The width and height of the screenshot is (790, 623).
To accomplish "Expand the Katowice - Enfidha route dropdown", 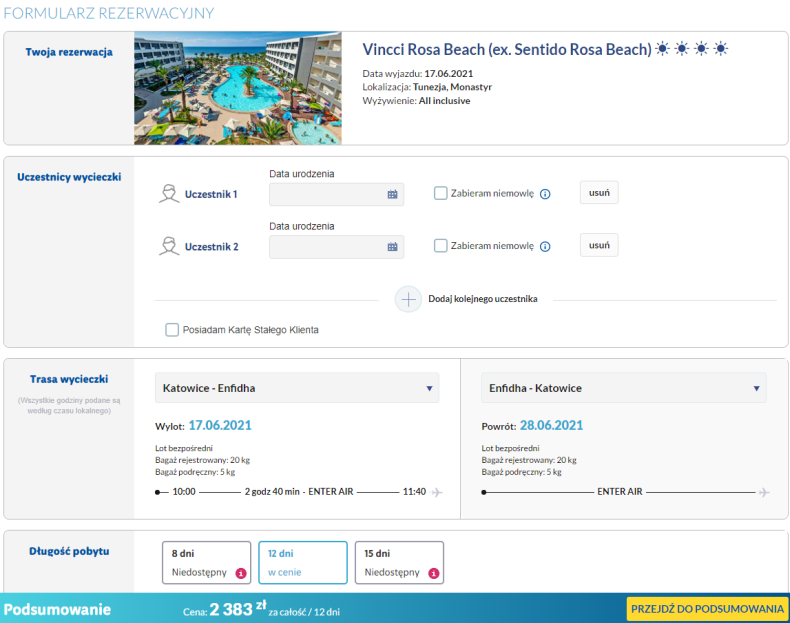I will click(297, 388).
